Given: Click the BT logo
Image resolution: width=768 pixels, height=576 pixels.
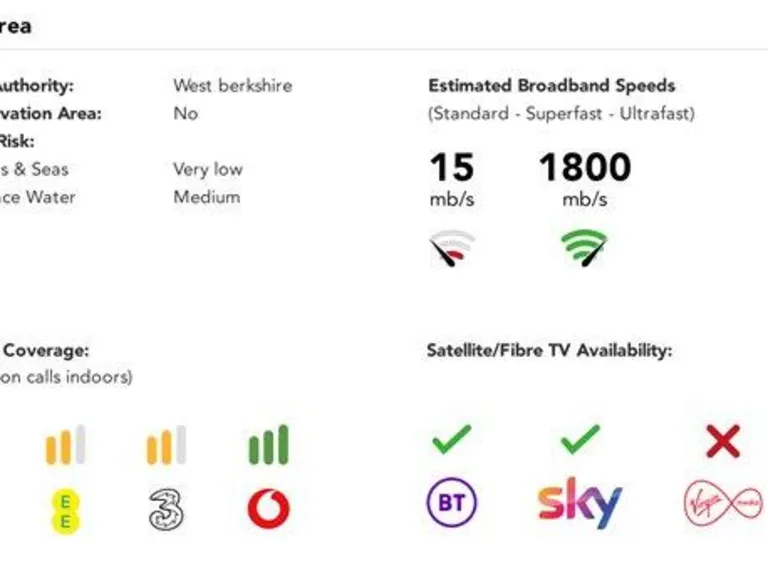Looking at the screenshot, I should [450, 502].
